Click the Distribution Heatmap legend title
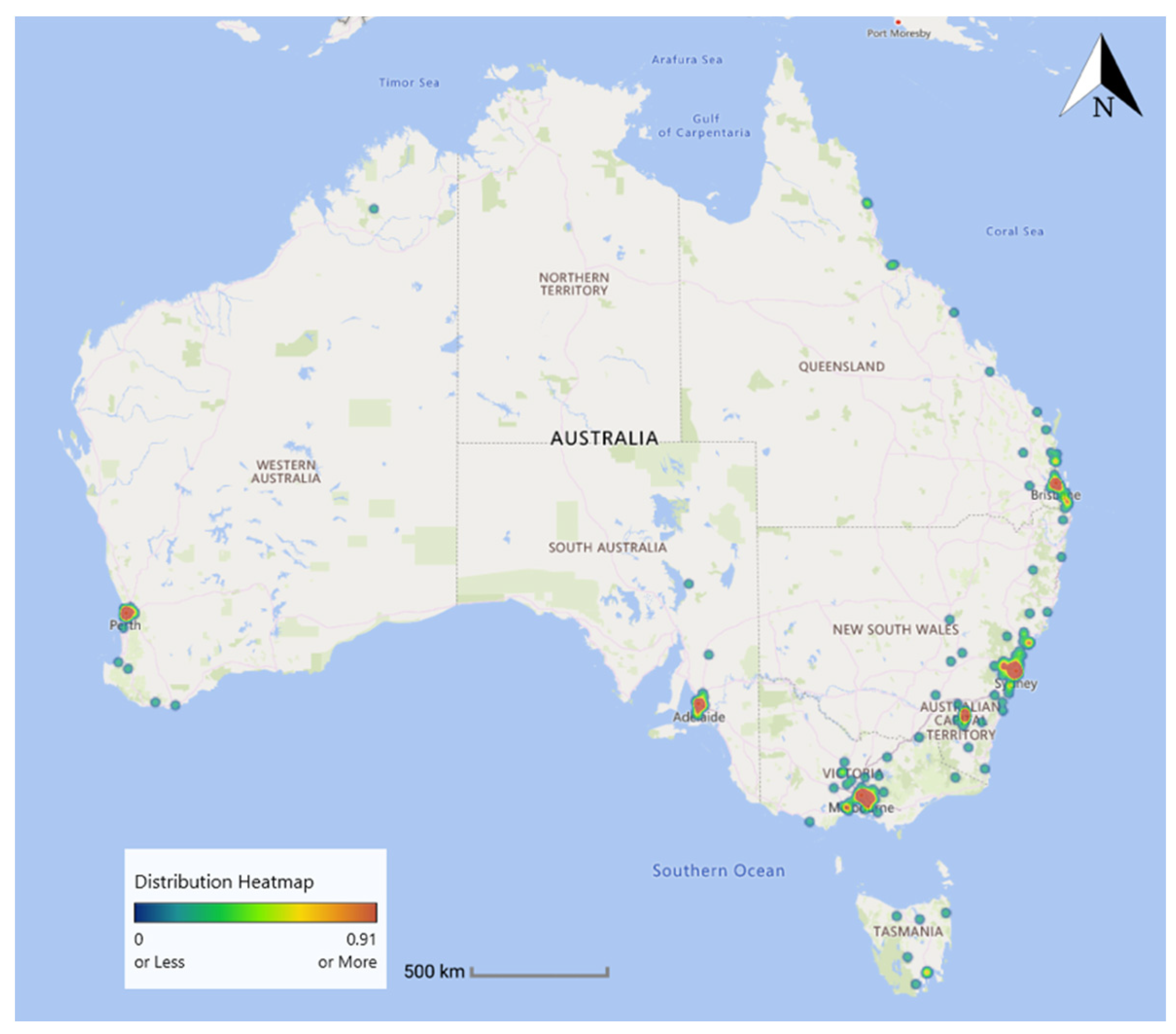The image size is (1176, 1034). (224, 881)
